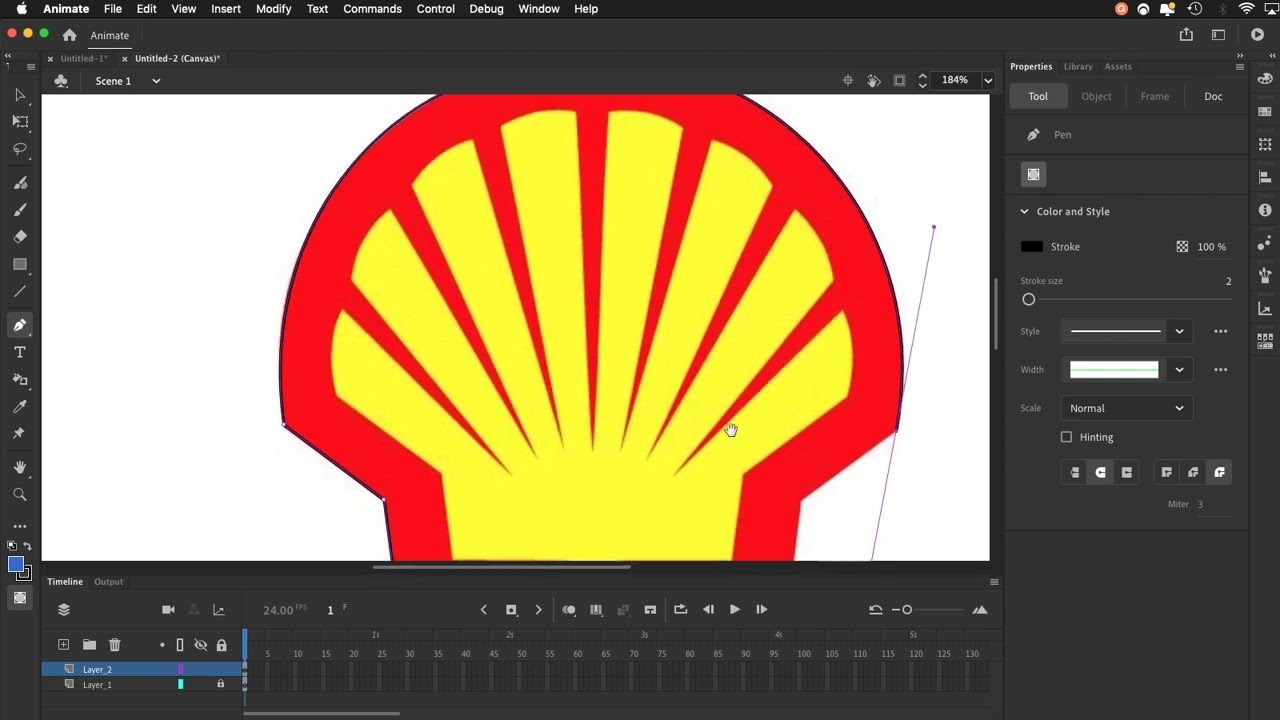
Task: Open Style options three-dots menu
Action: pos(1220,331)
